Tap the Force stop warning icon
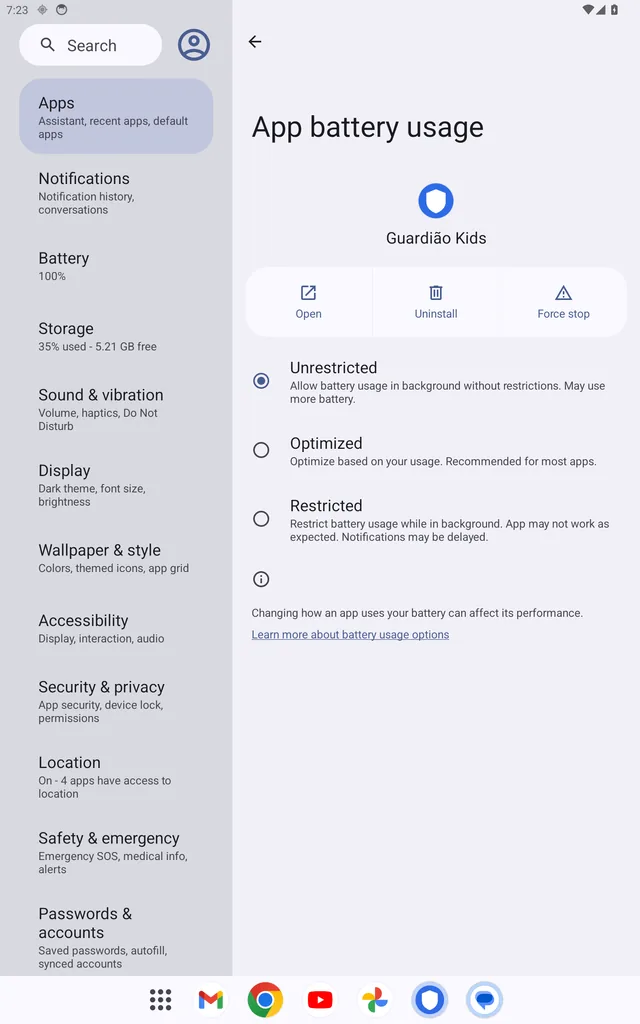This screenshot has width=640, height=1024. 563,293
